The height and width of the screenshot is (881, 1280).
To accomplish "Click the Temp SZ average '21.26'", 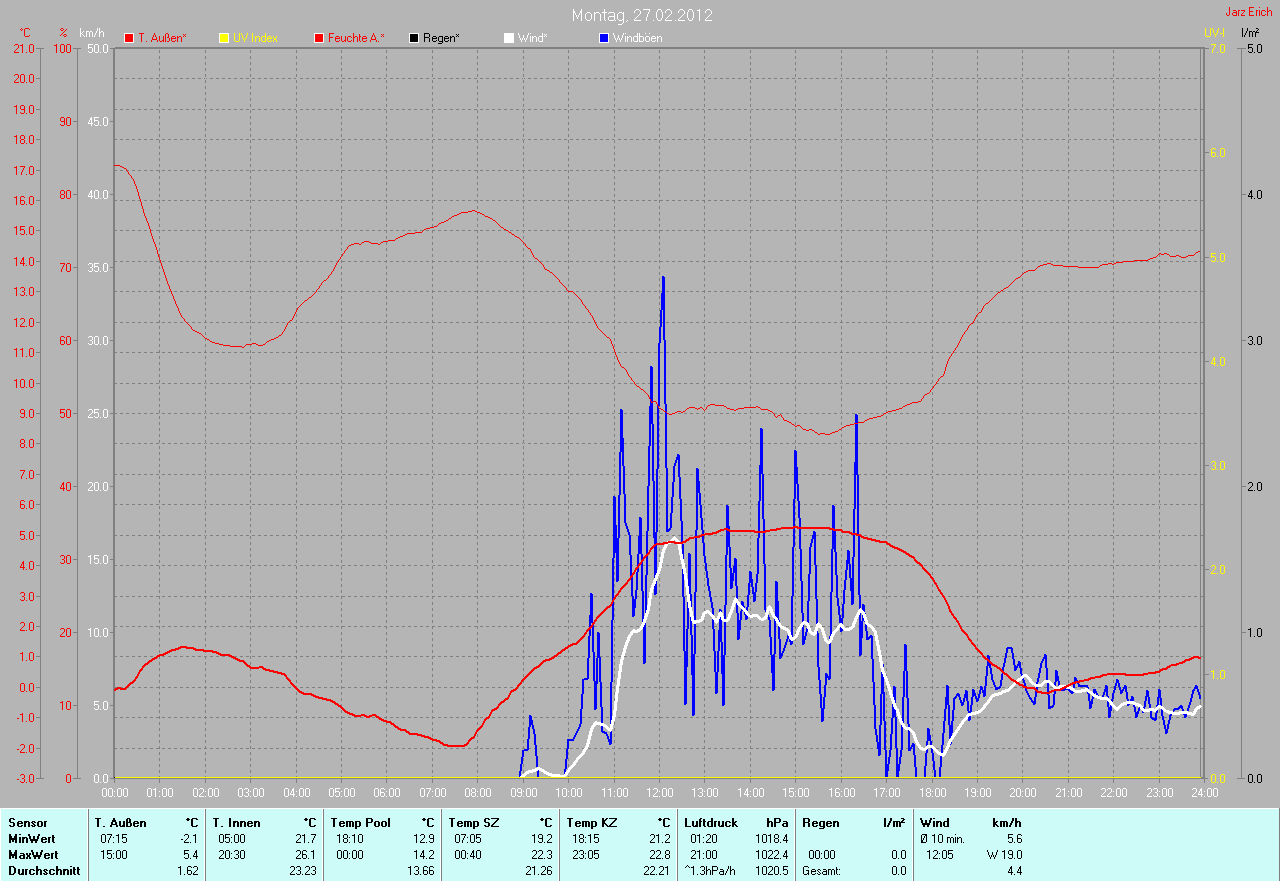I will pyautogui.click(x=538, y=871).
